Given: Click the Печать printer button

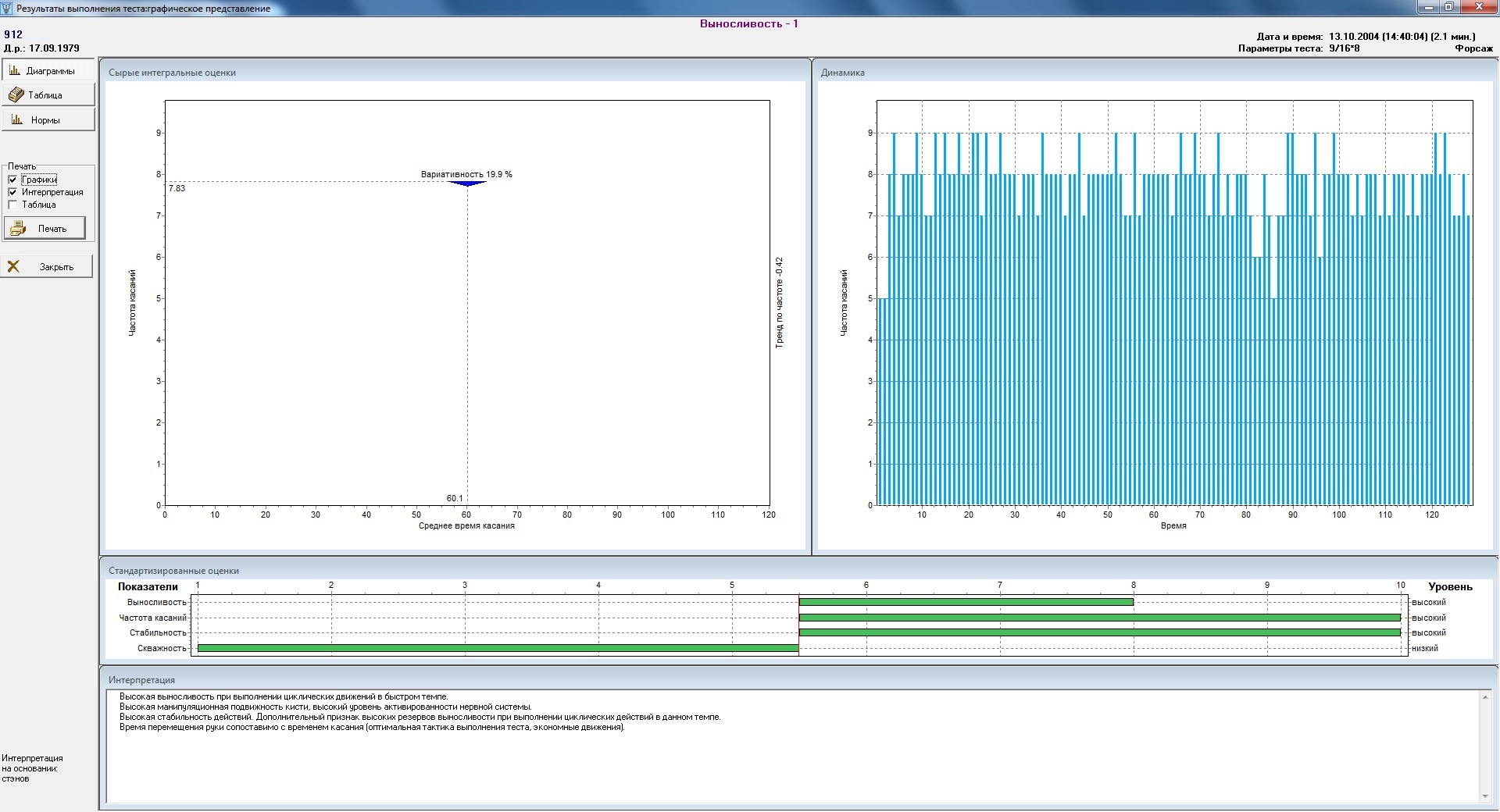Looking at the screenshot, I should 45,229.
